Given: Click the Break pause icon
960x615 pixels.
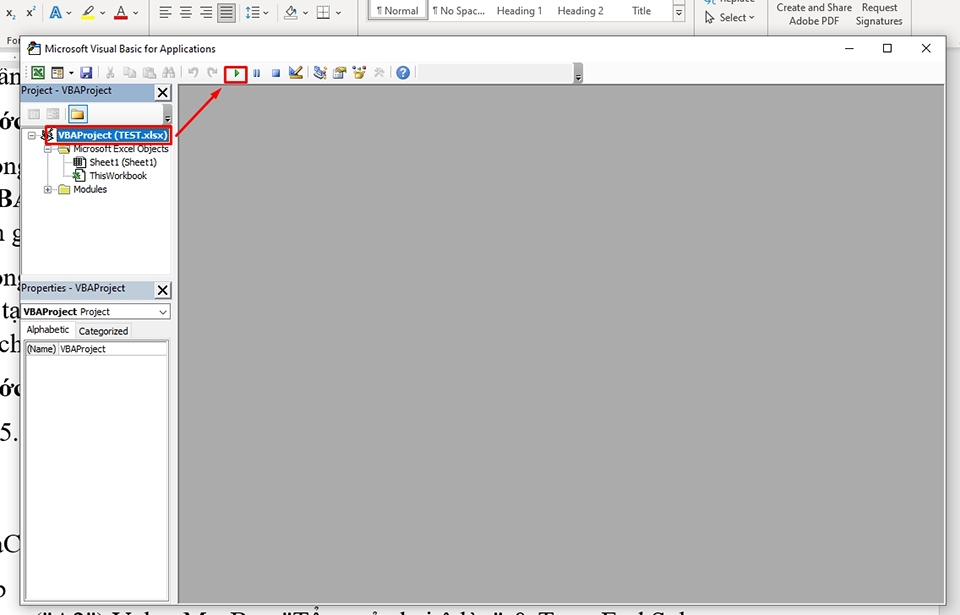Looking at the screenshot, I should (x=257, y=73).
